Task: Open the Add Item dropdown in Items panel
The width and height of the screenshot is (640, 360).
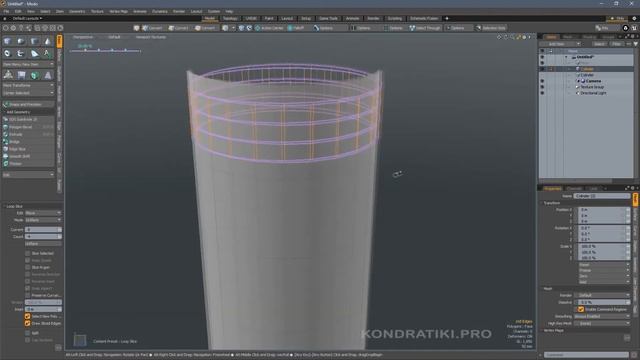Action: click(x=560, y=44)
